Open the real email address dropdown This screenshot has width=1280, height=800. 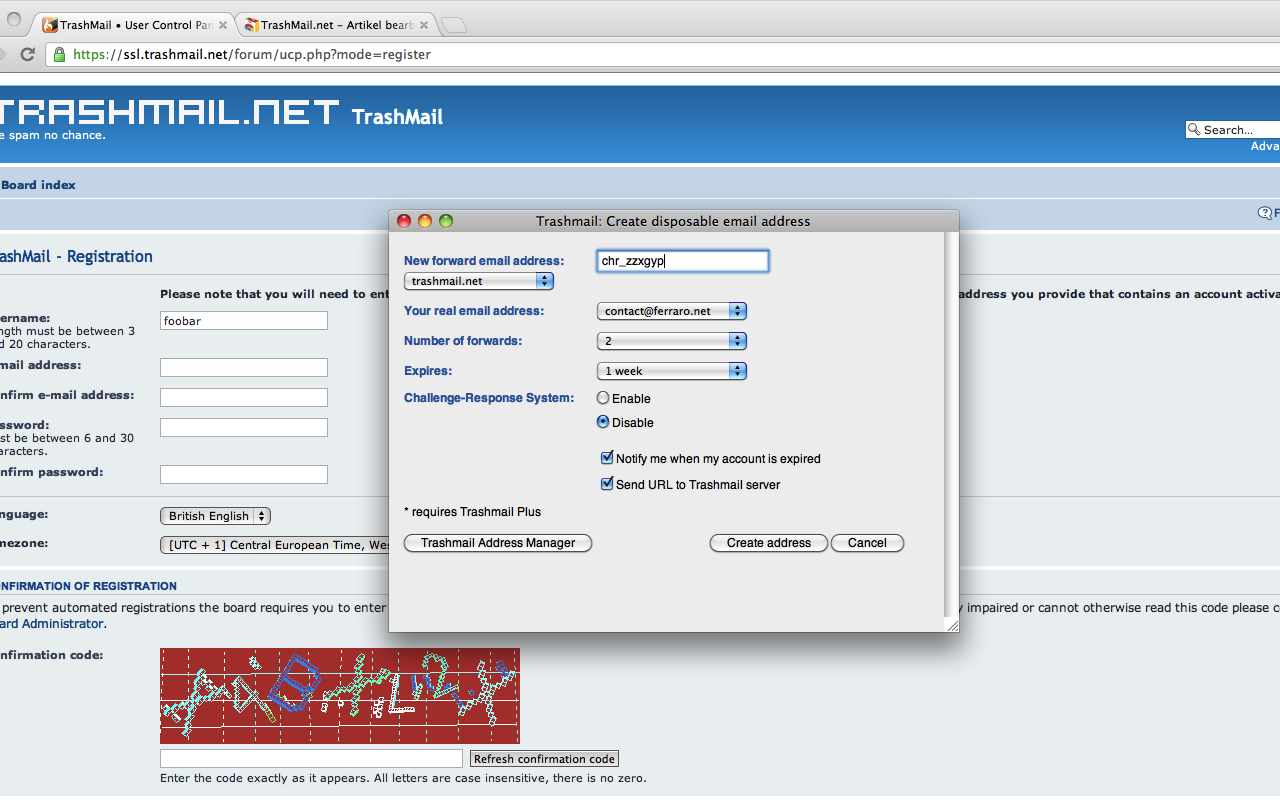[672, 311]
